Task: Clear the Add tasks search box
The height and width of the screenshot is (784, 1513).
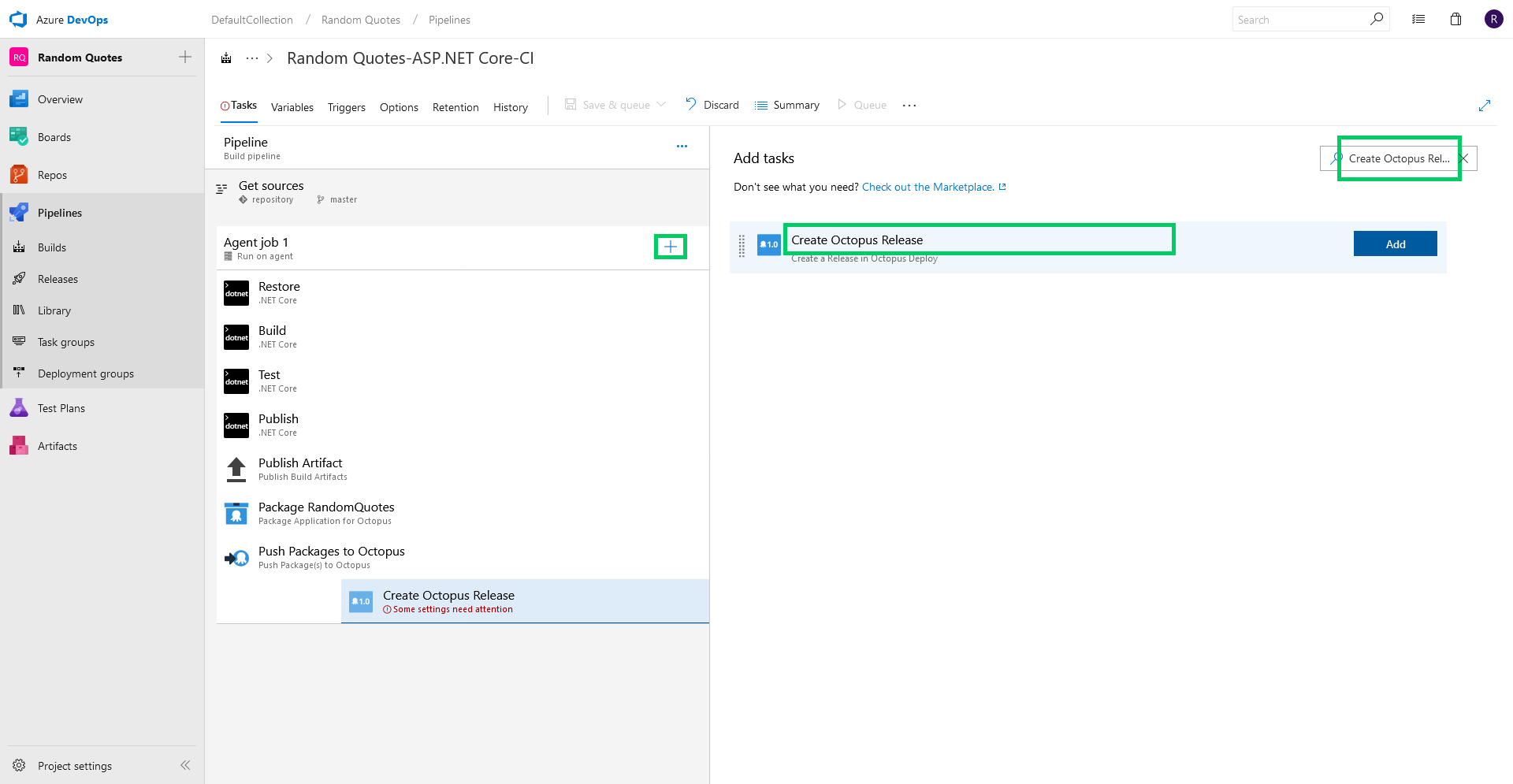Action: tap(1464, 158)
